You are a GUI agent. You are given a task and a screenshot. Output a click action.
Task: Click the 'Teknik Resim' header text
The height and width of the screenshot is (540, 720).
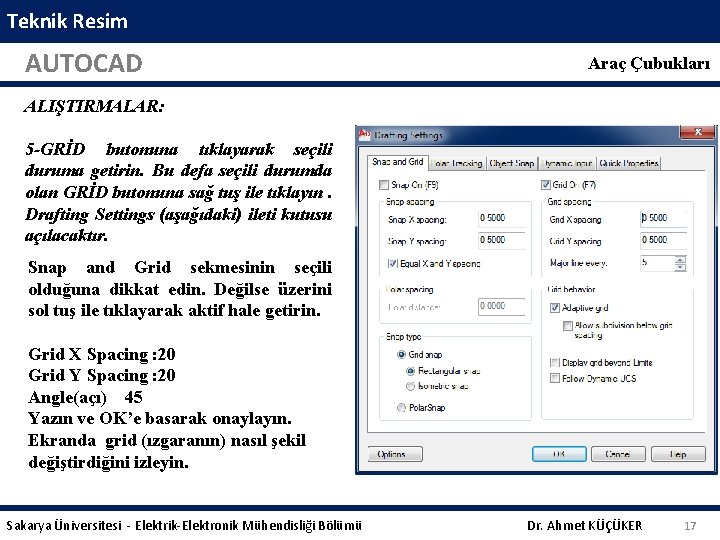67,21
